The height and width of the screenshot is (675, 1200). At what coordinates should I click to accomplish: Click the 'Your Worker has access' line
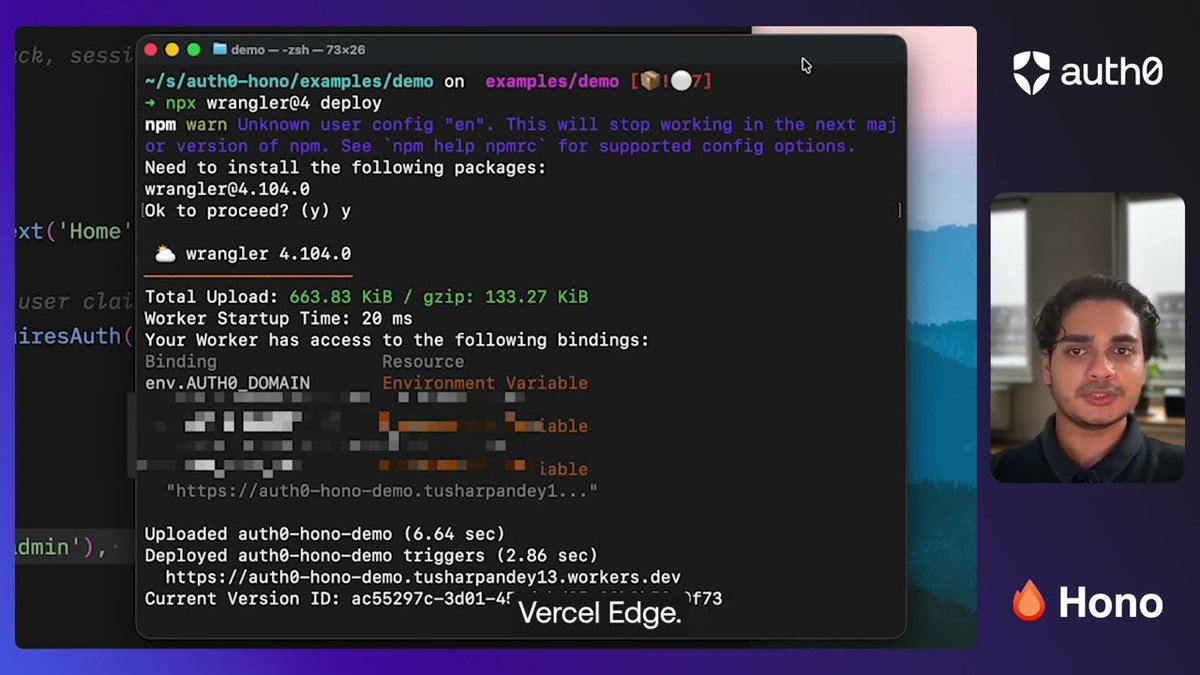pos(397,340)
